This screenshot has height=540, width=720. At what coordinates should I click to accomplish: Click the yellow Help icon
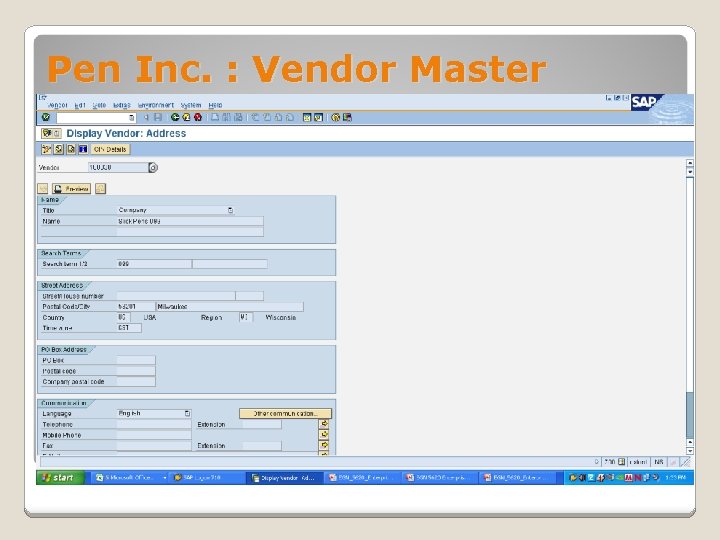(x=336, y=117)
